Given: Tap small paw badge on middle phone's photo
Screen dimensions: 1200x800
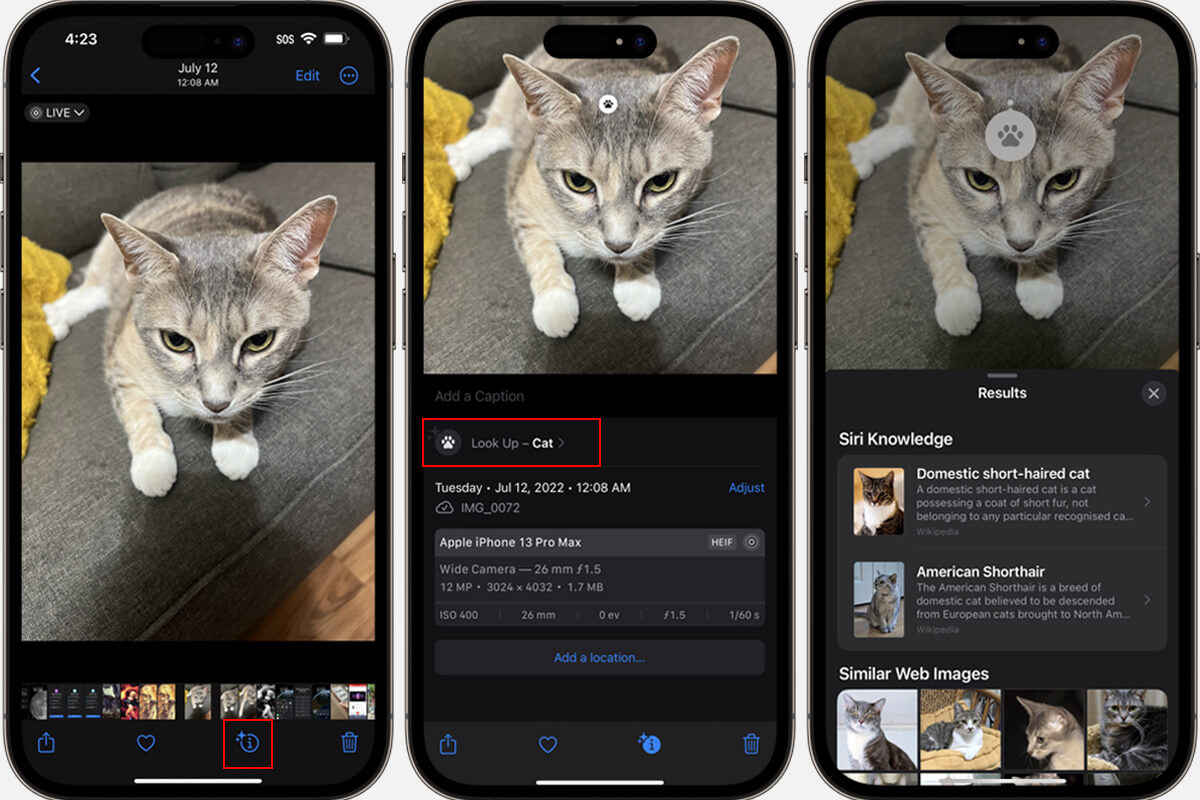Looking at the screenshot, I should pyautogui.click(x=608, y=104).
